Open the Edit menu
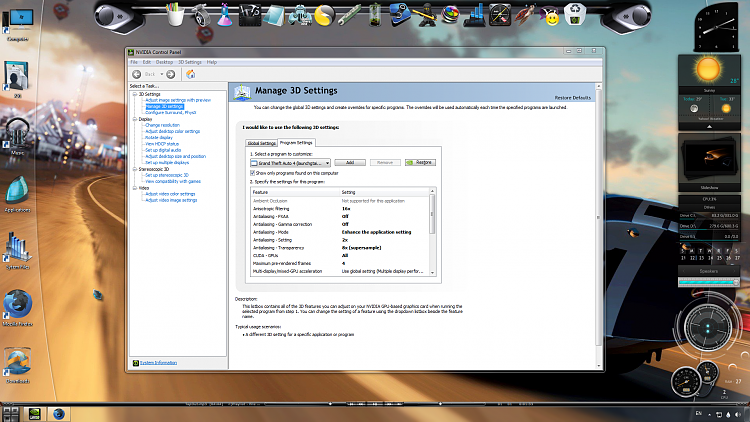The height and width of the screenshot is (422, 750). coord(146,62)
